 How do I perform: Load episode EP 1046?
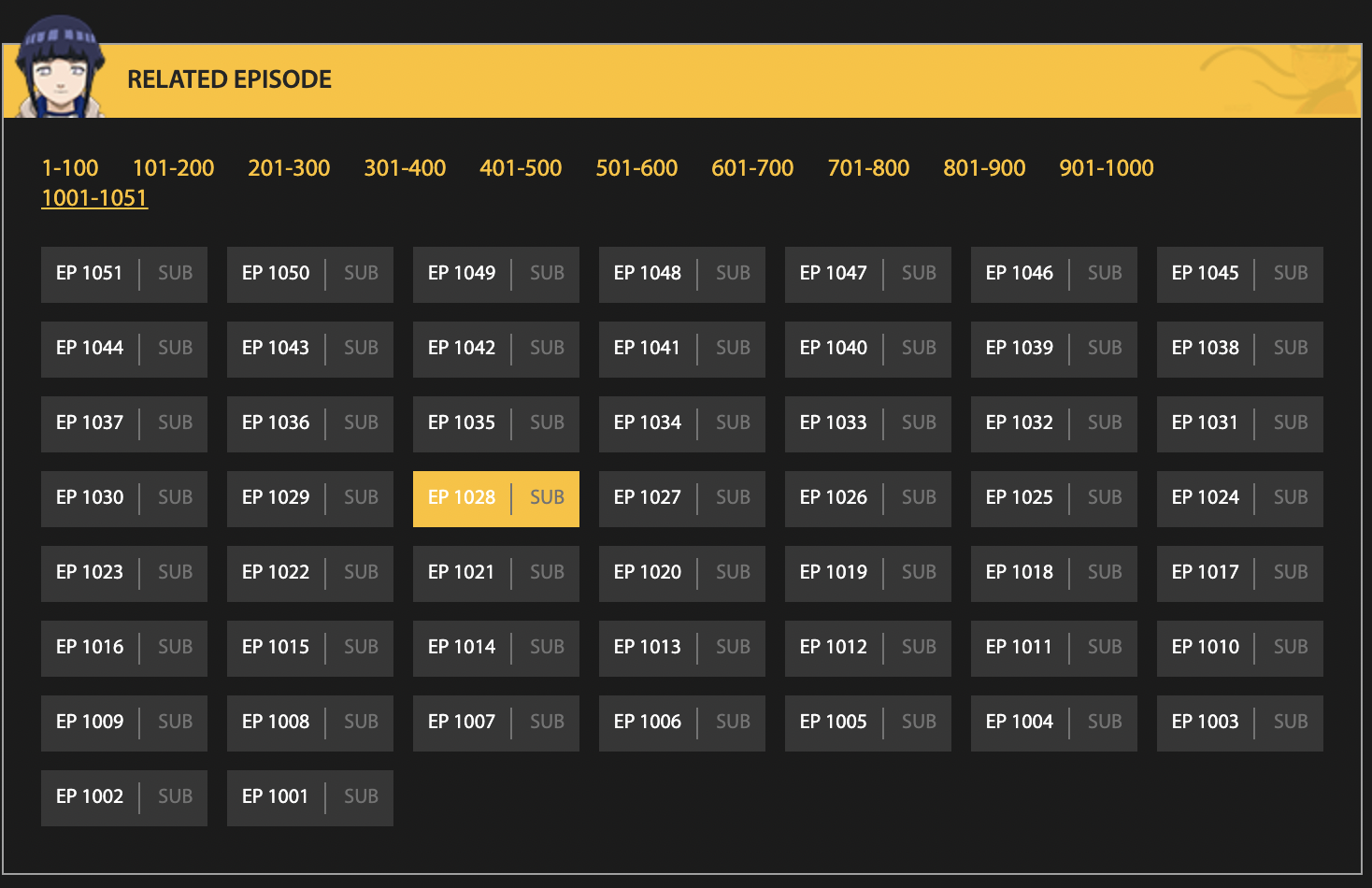pos(1054,275)
